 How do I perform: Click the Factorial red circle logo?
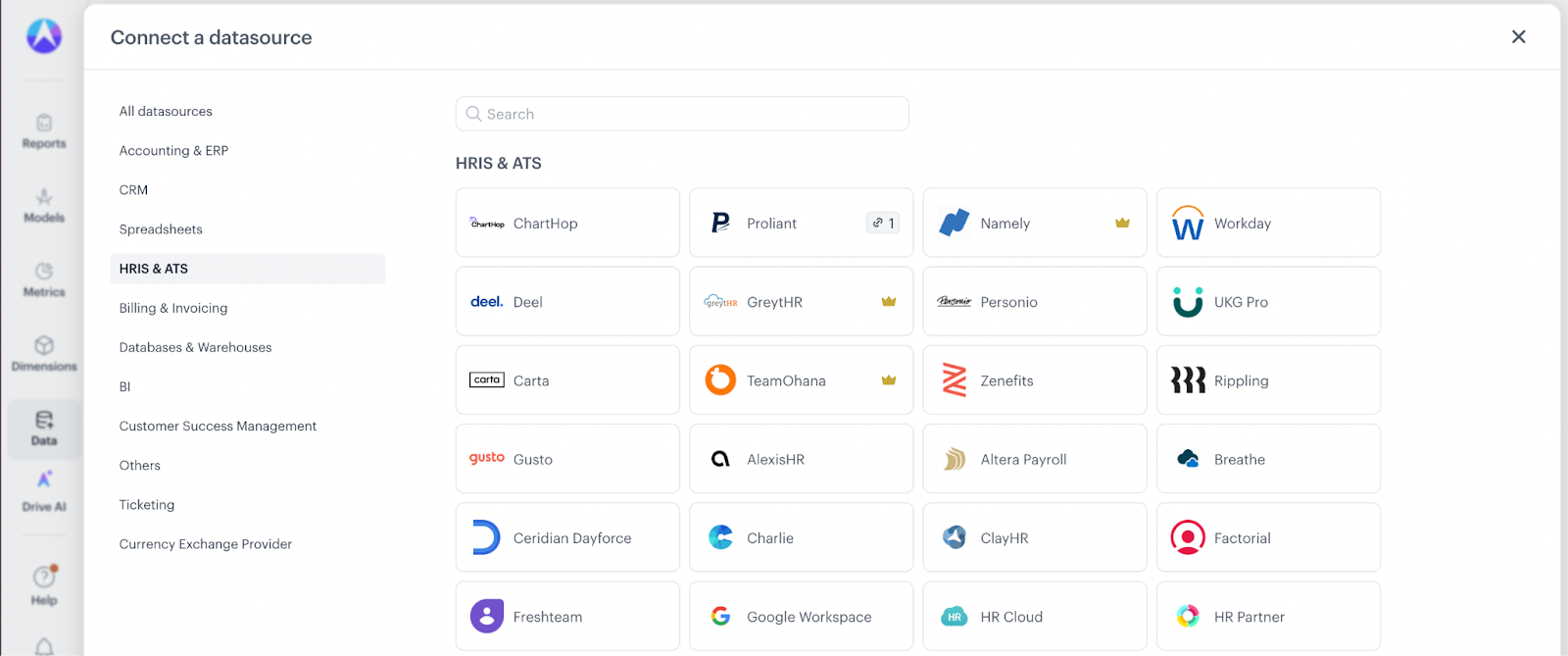[1188, 537]
